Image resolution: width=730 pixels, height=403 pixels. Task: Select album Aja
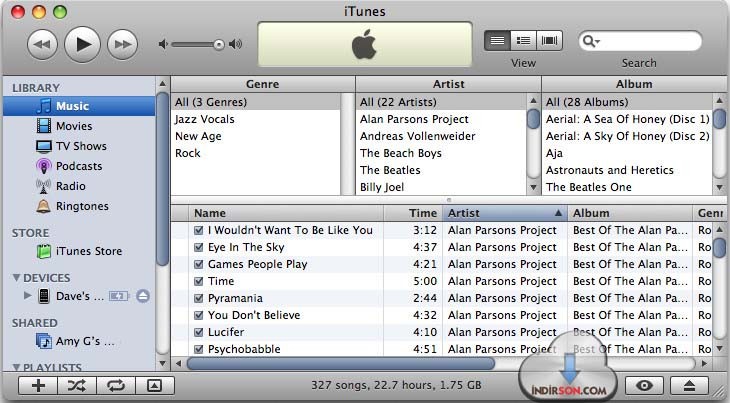628,153
